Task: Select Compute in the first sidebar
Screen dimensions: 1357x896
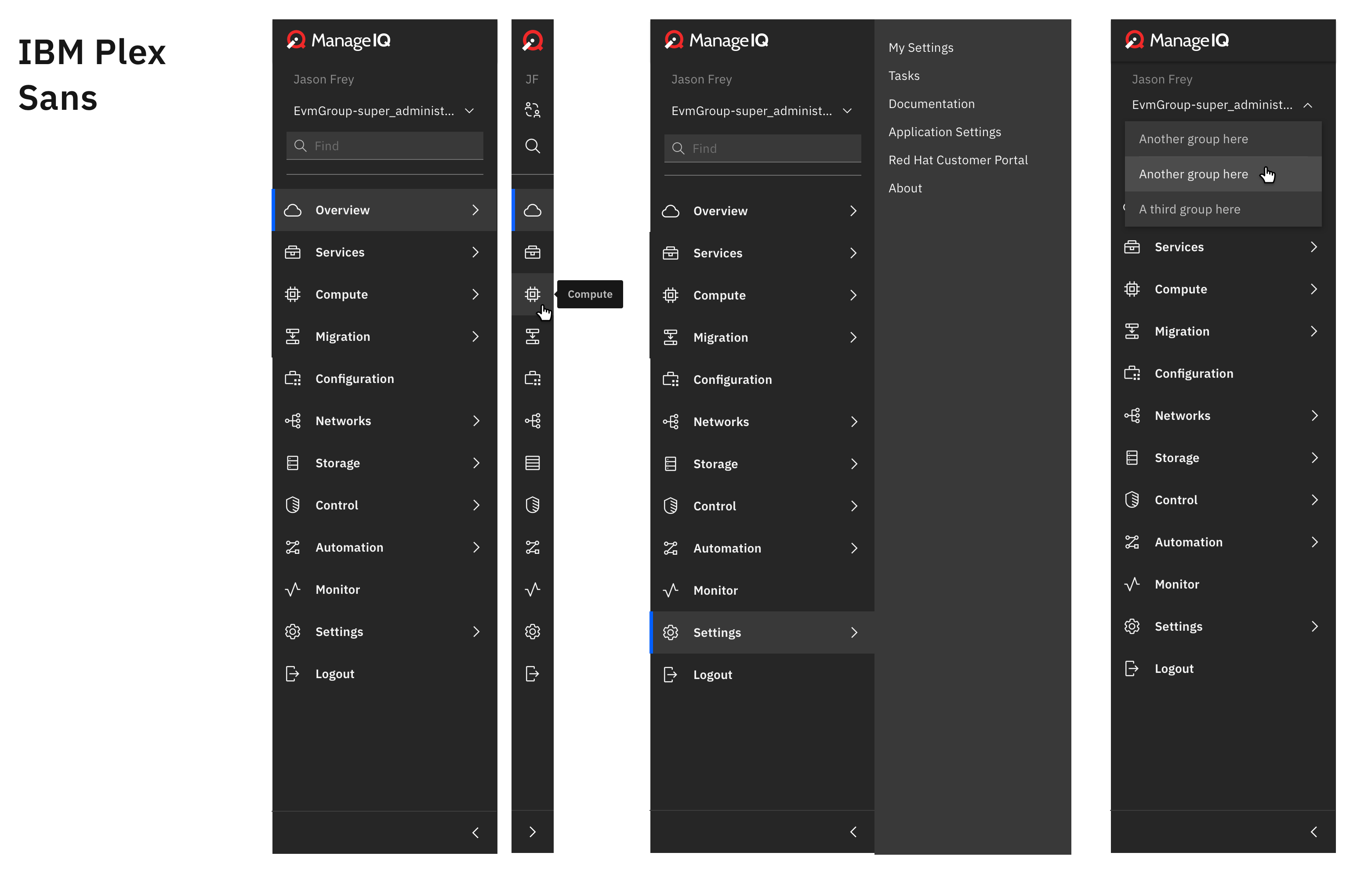Action: [x=384, y=294]
